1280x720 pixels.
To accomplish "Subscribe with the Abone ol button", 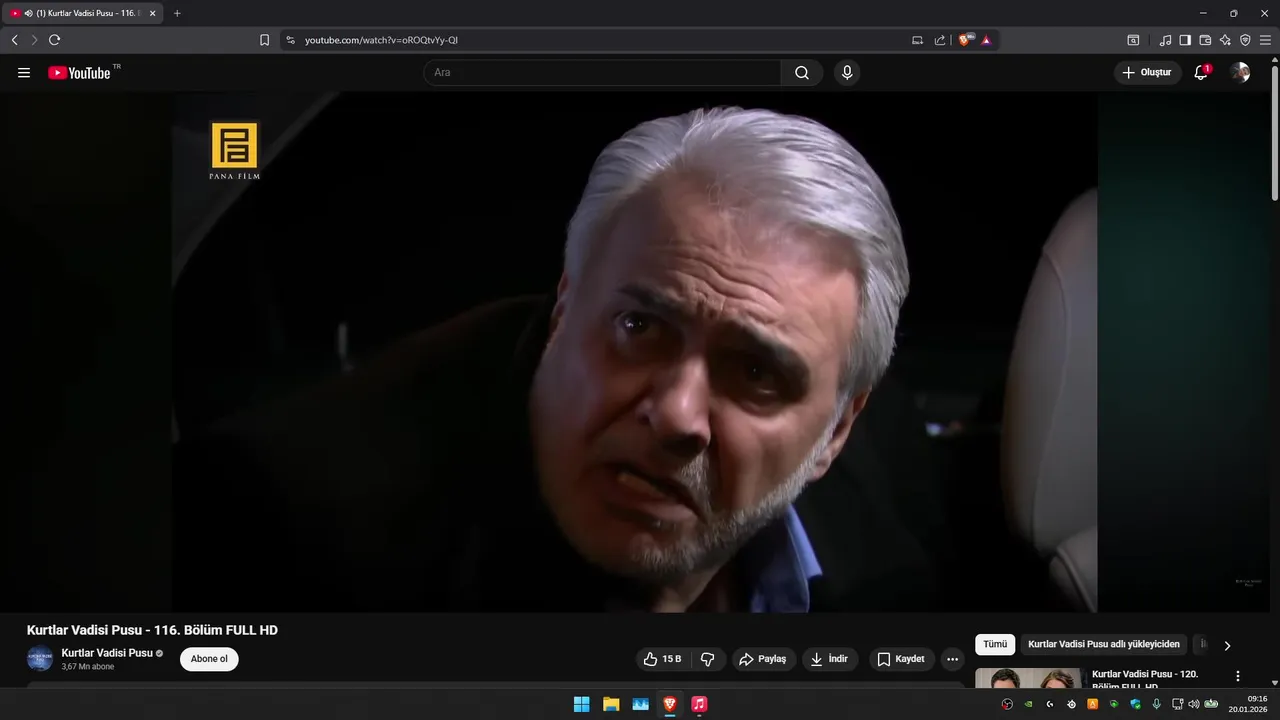I will click(x=209, y=659).
